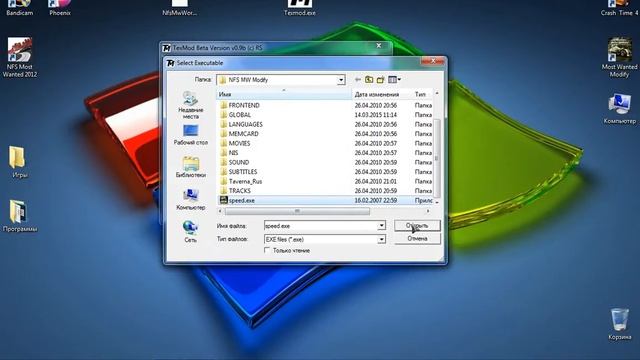Click the file list scroll-left arrow
Image resolution: width=640 pixels, height=360 pixels.
220,211
